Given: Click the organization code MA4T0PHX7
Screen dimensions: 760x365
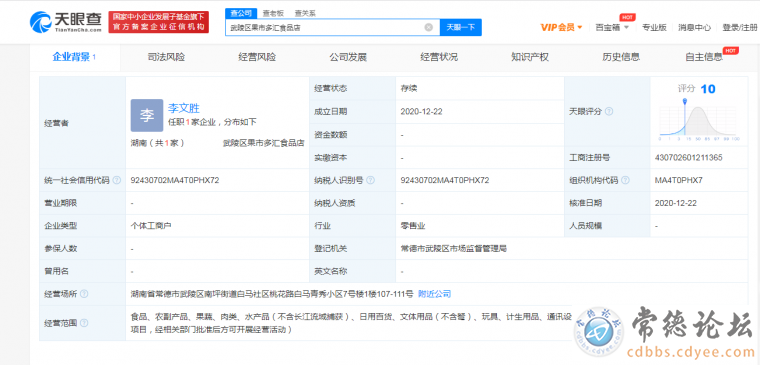Looking at the screenshot, I should 679,180.
